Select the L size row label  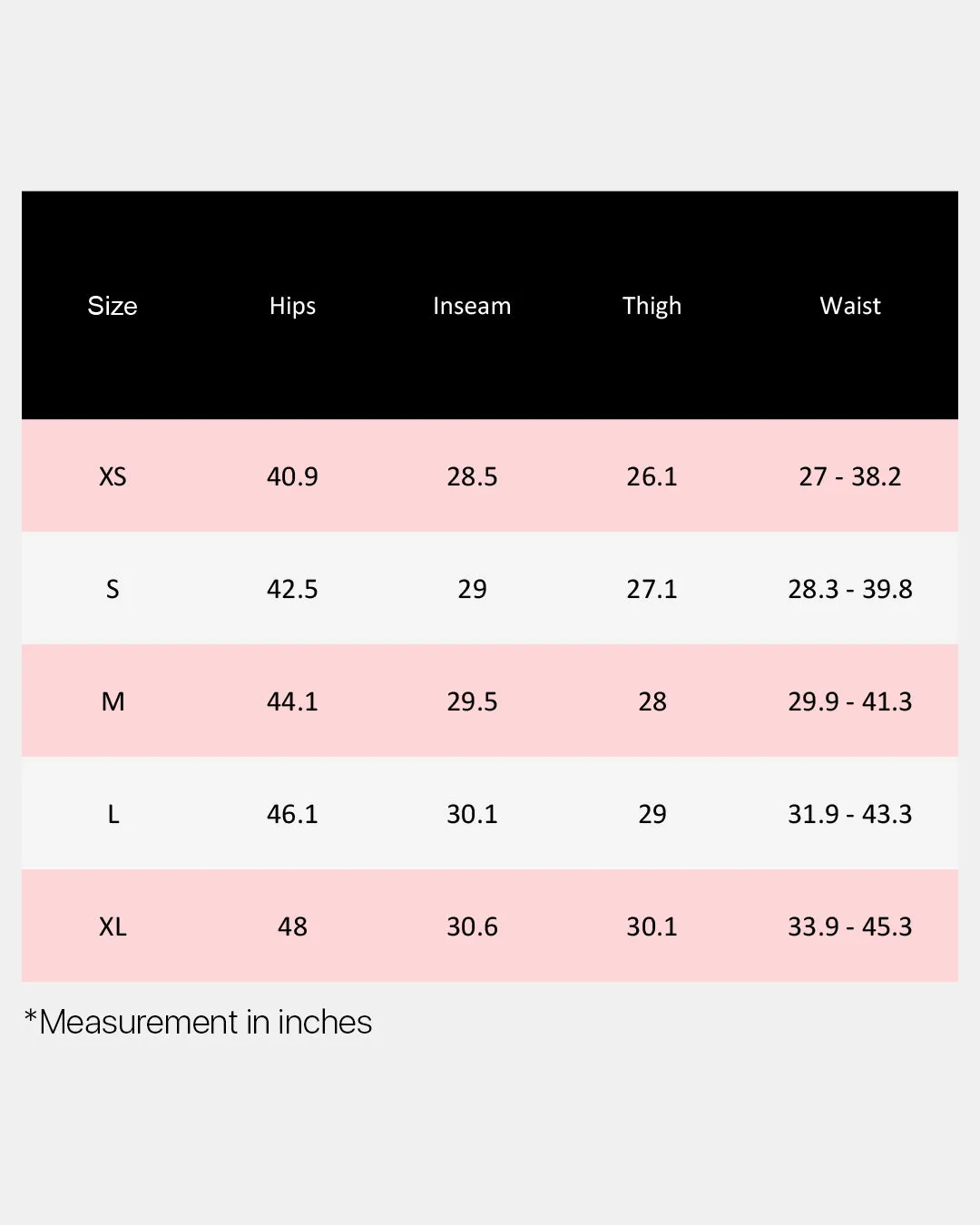113,814
